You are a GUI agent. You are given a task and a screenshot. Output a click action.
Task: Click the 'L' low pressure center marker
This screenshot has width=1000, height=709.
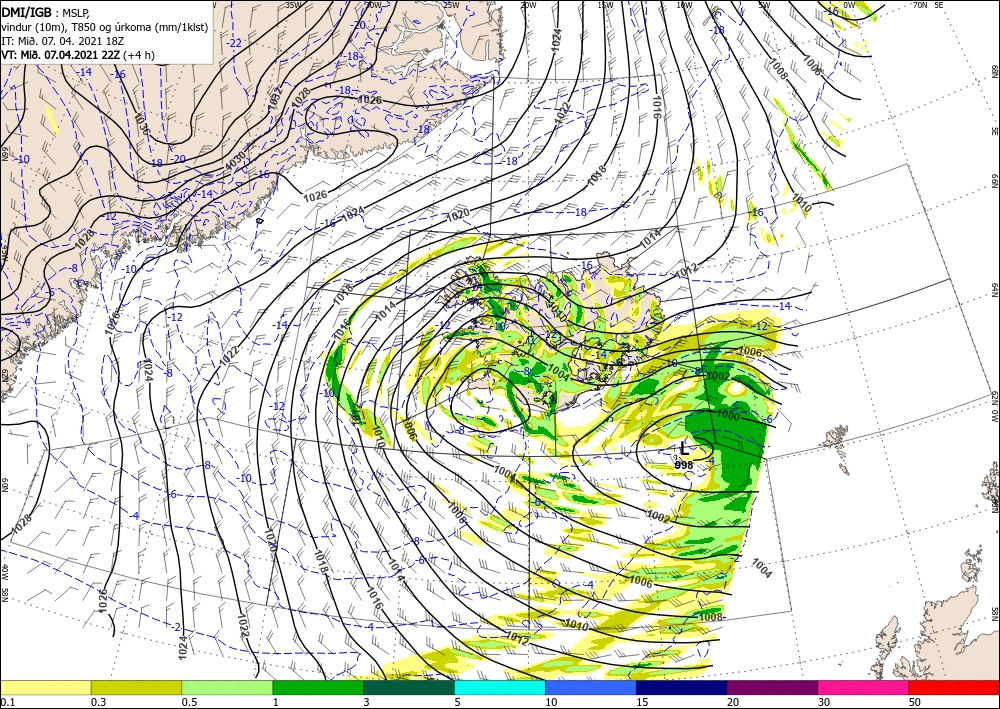685,447
